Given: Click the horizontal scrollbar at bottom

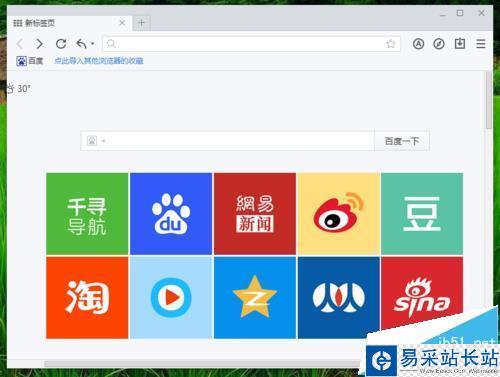Looking at the screenshot, I should 203,364.
